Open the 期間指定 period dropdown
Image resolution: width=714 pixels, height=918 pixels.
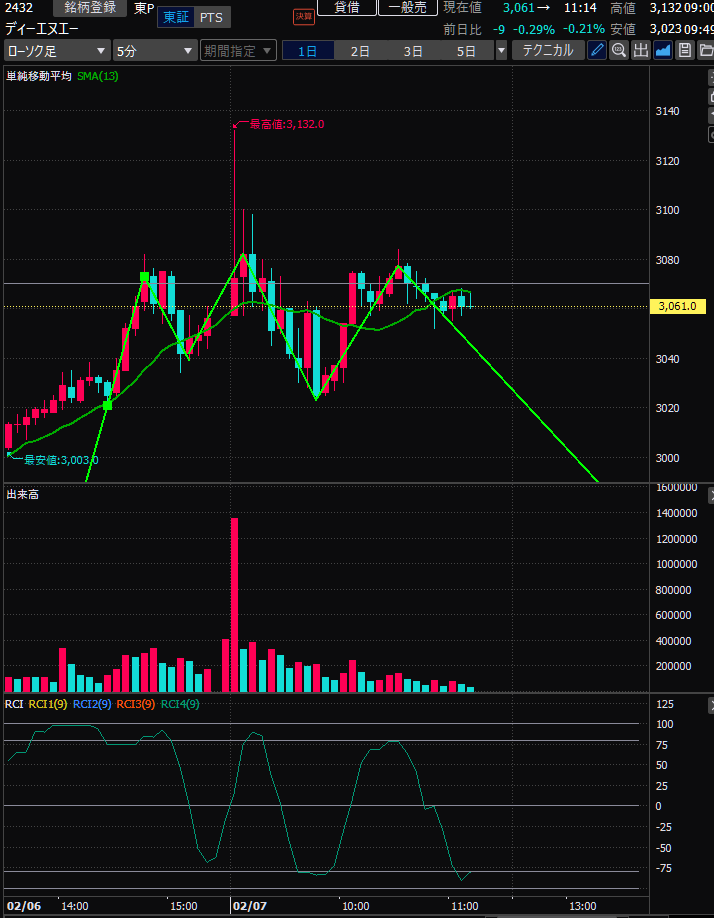(x=237, y=50)
